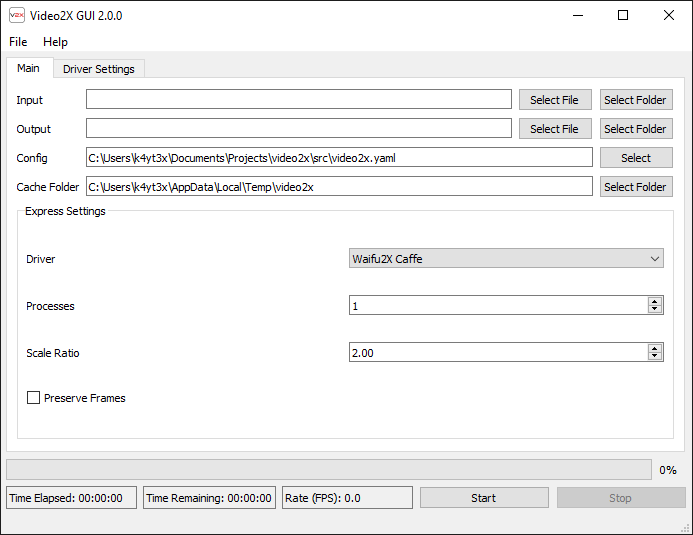This screenshot has width=693, height=535.
Task: Click the Cache Folder path field
Action: [339, 187]
